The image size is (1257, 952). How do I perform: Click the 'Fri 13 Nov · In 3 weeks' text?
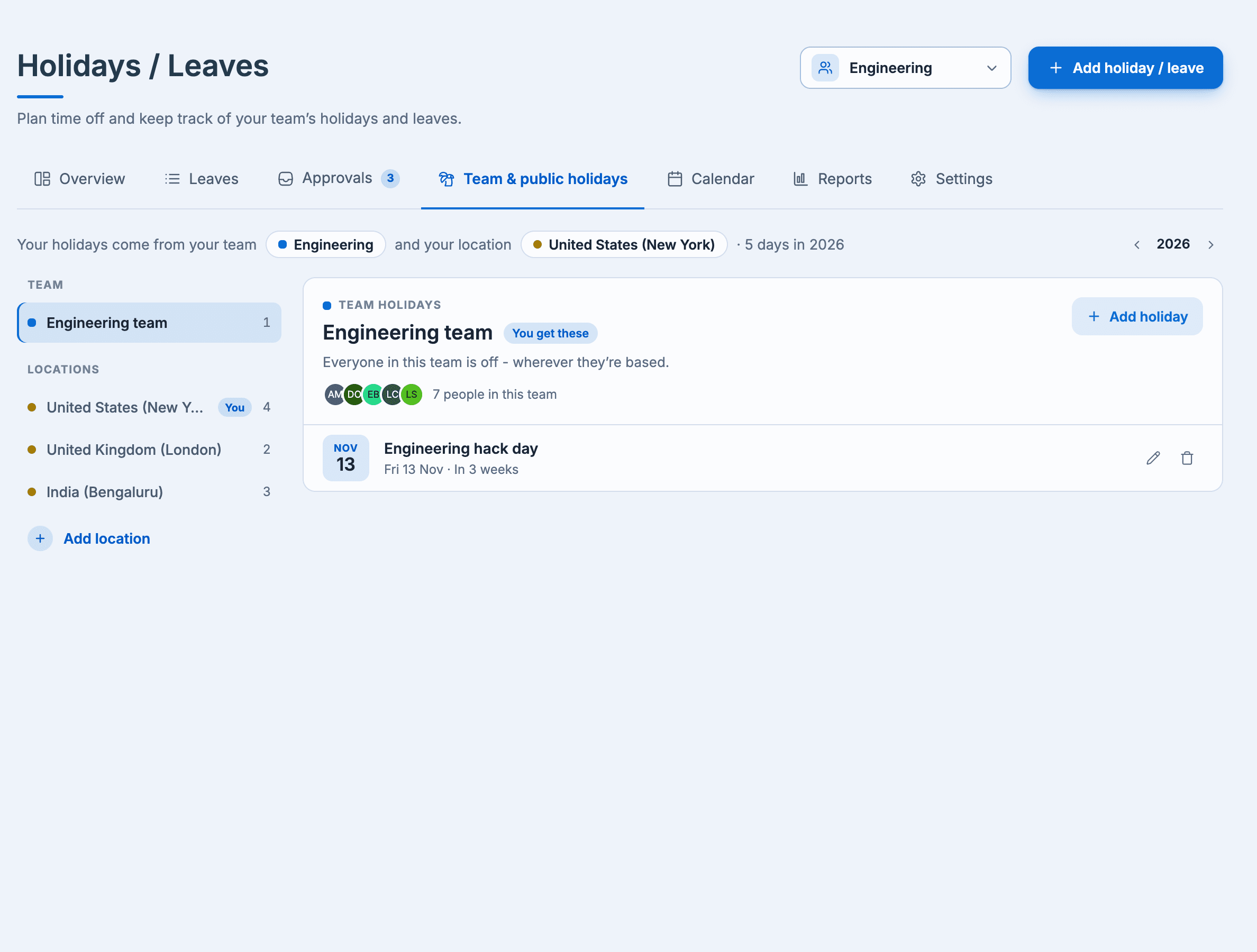pyautogui.click(x=451, y=470)
